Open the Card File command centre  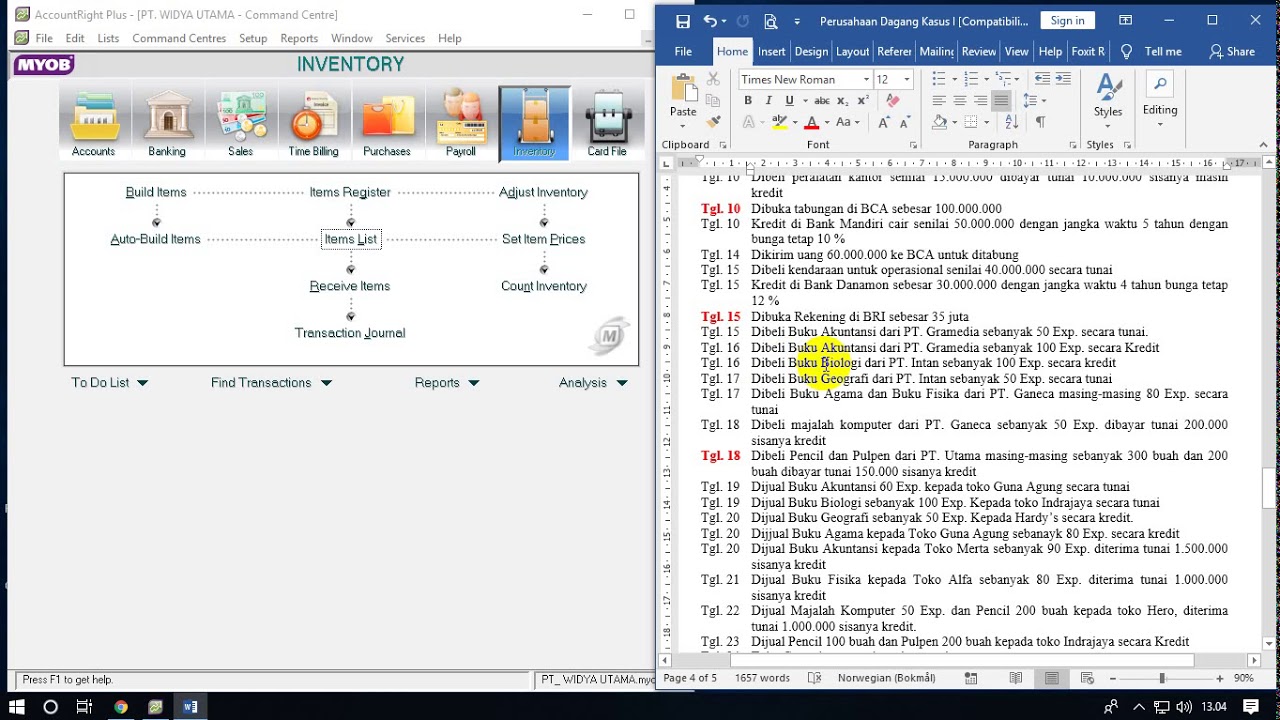[607, 124]
